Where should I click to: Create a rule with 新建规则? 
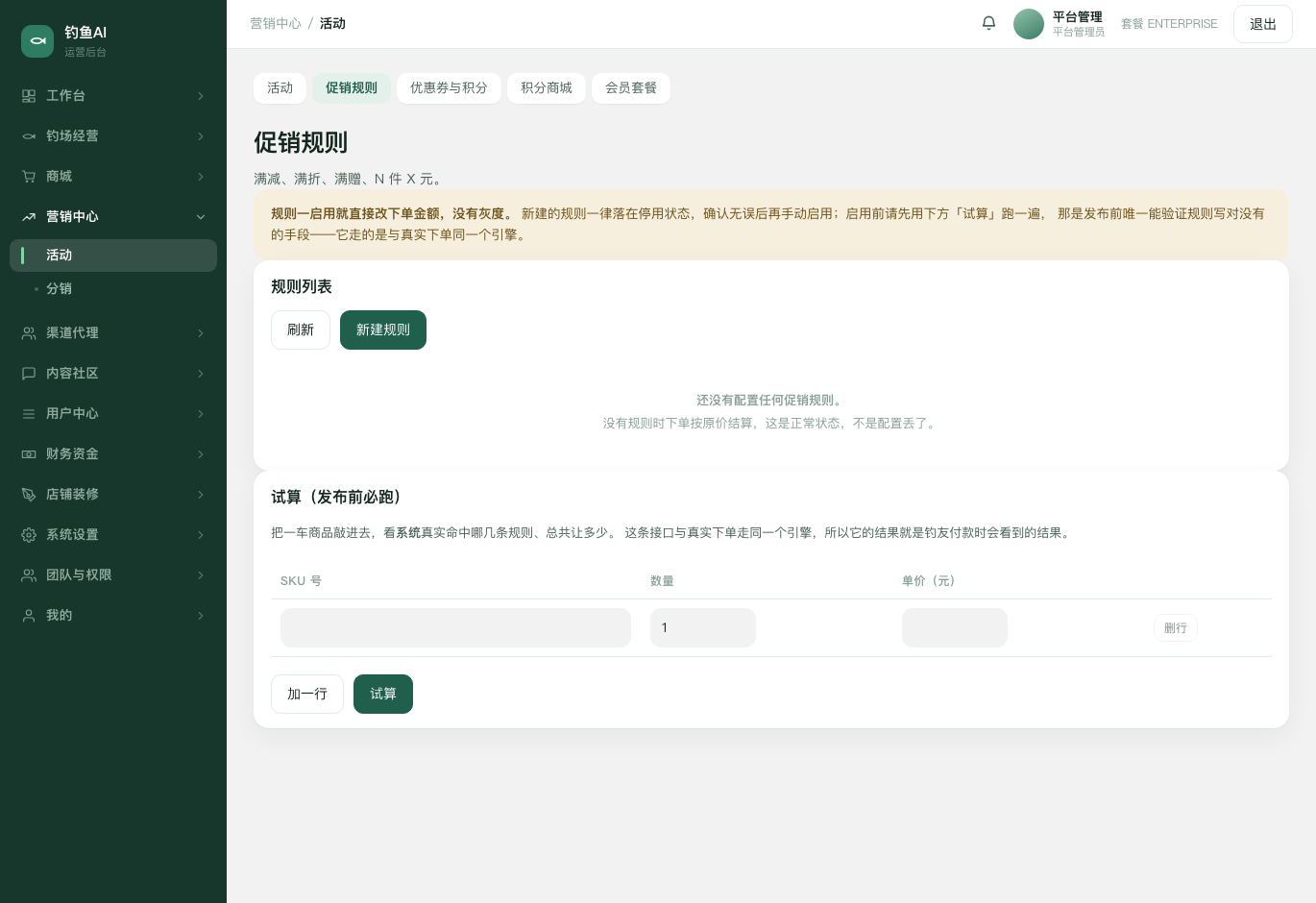coord(383,330)
